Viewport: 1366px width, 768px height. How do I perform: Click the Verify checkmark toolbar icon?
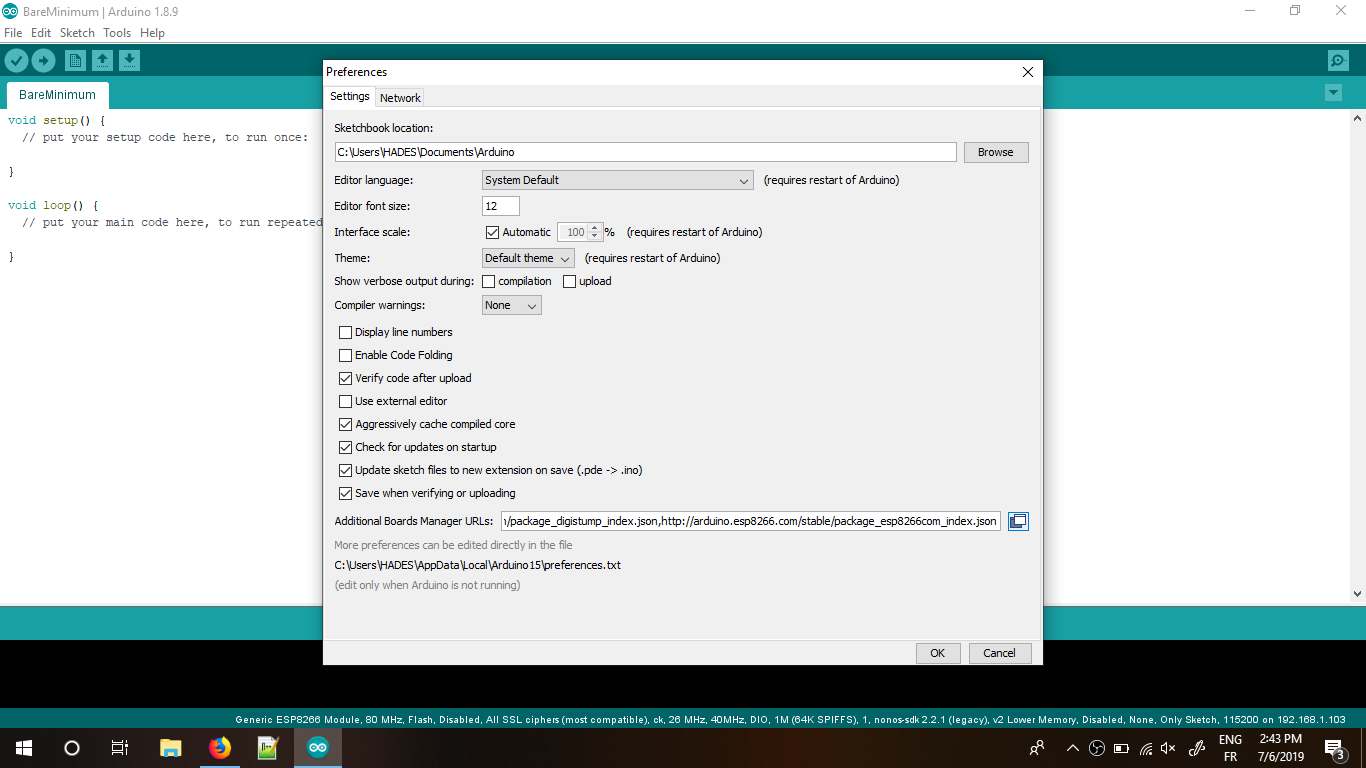point(17,60)
